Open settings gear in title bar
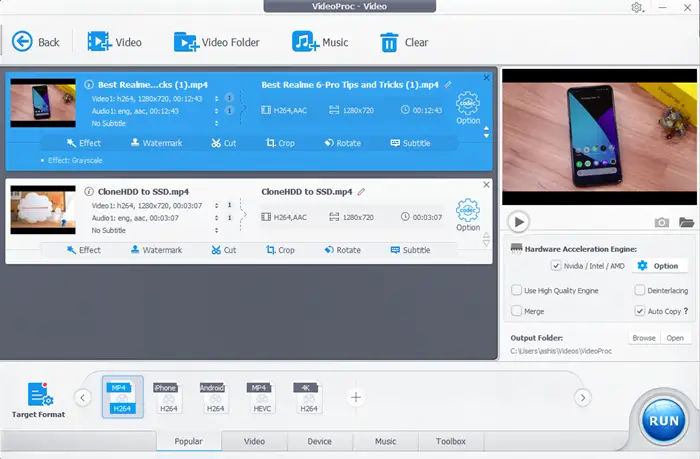The image size is (700, 459). coord(637,7)
